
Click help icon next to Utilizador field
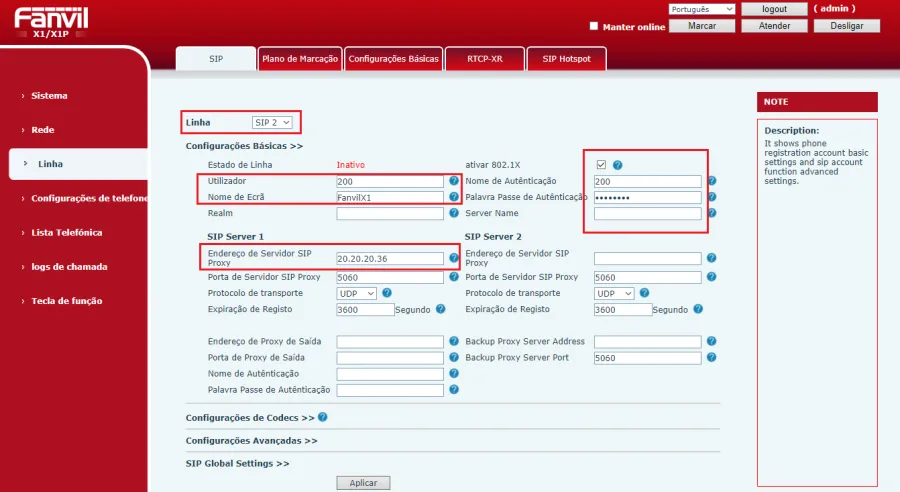[x=453, y=181]
